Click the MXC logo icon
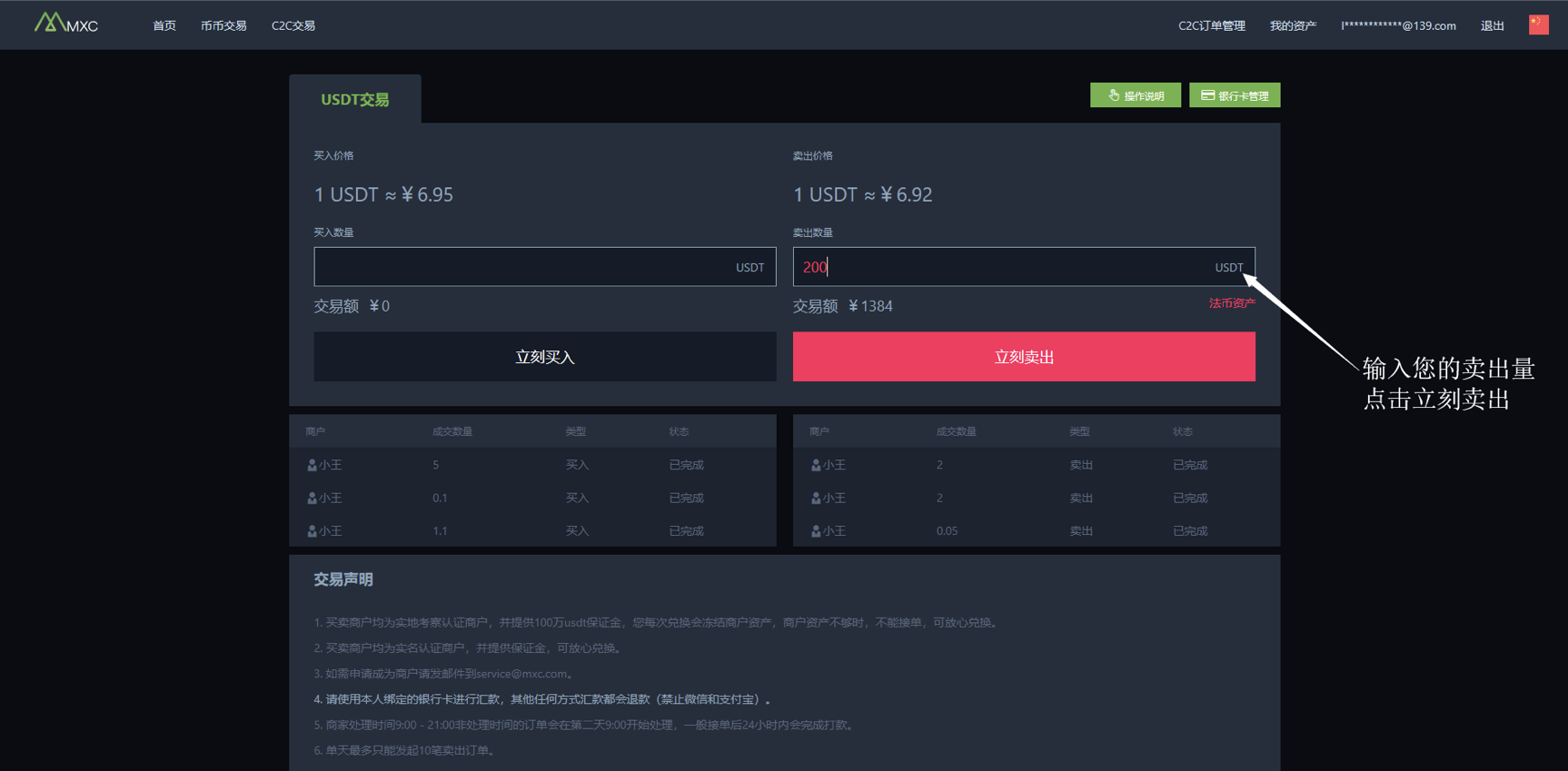Screen dimensions: 1568x771 click(x=50, y=23)
